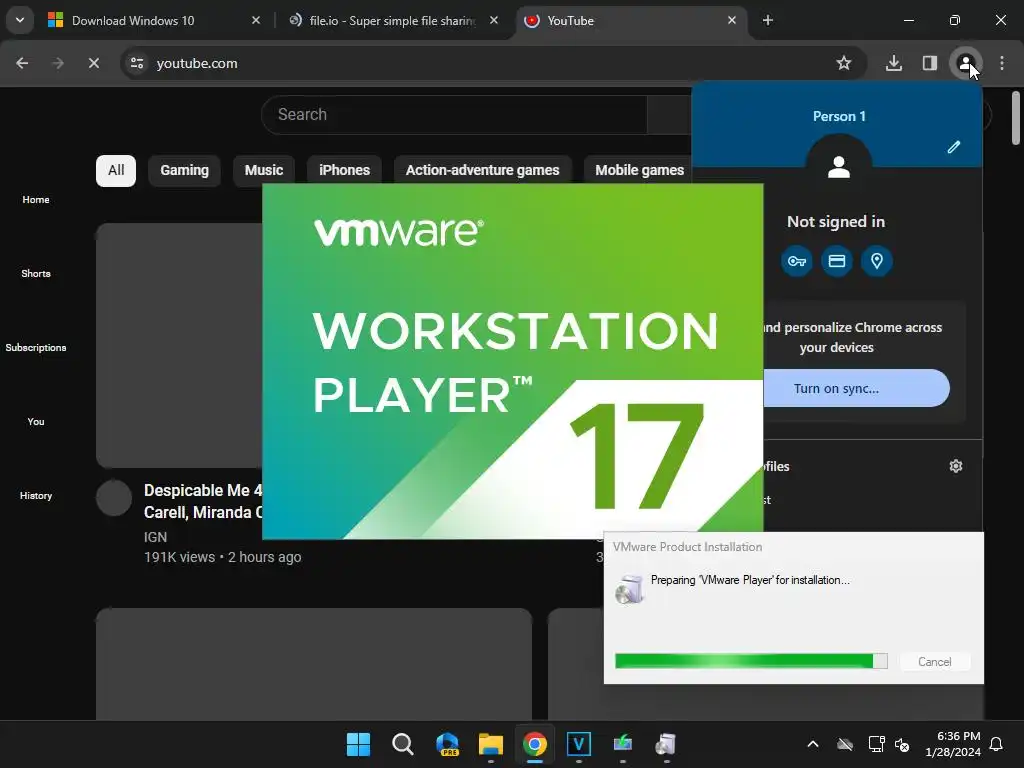Switch to file.io tab
1024x768 pixels.
394,20
